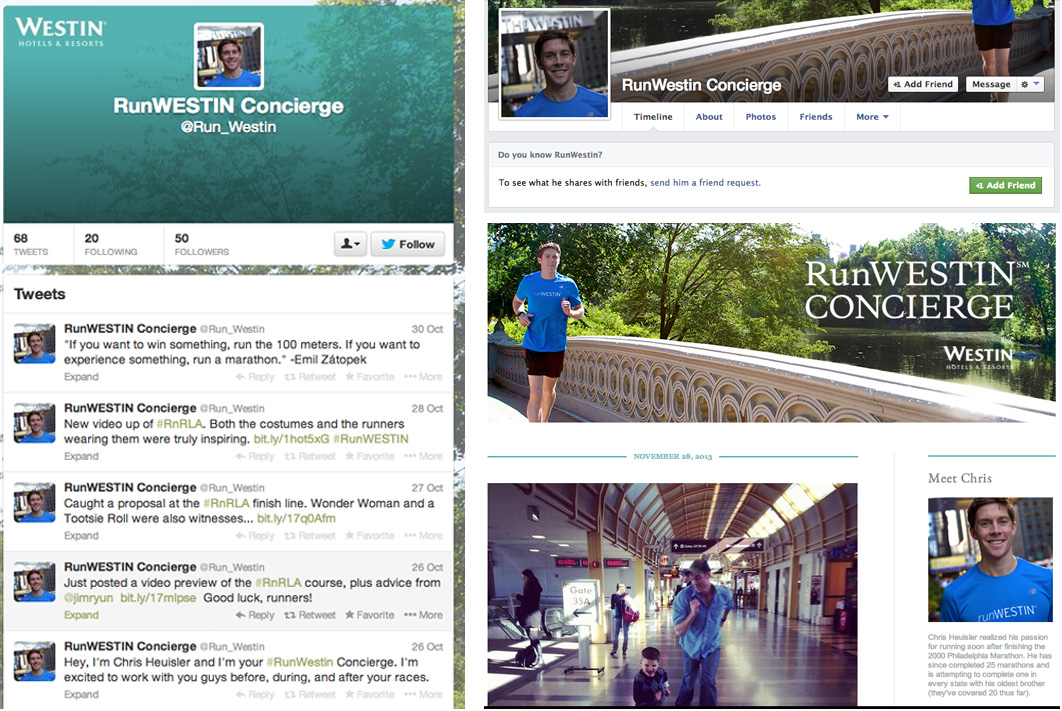Message RunWestin on Facebook
The image size is (1062, 711).
(991, 84)
